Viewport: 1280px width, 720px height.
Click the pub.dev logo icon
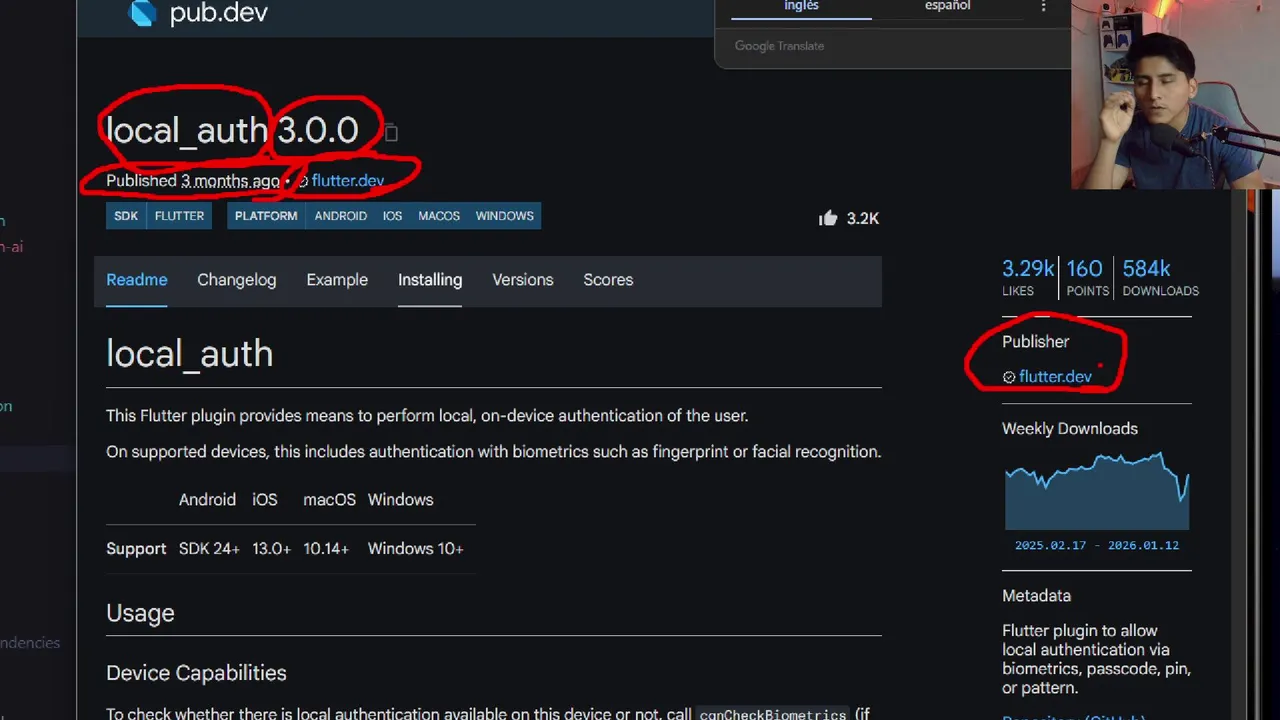[x=143, y=13]
